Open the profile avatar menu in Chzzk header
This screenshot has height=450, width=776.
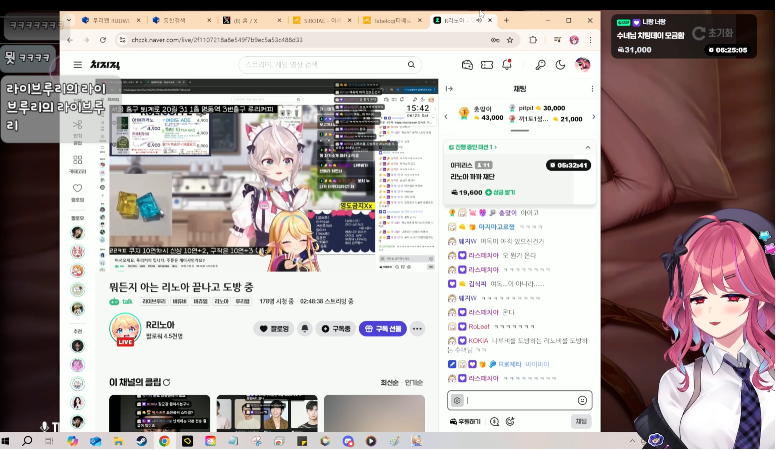(582, 64)
